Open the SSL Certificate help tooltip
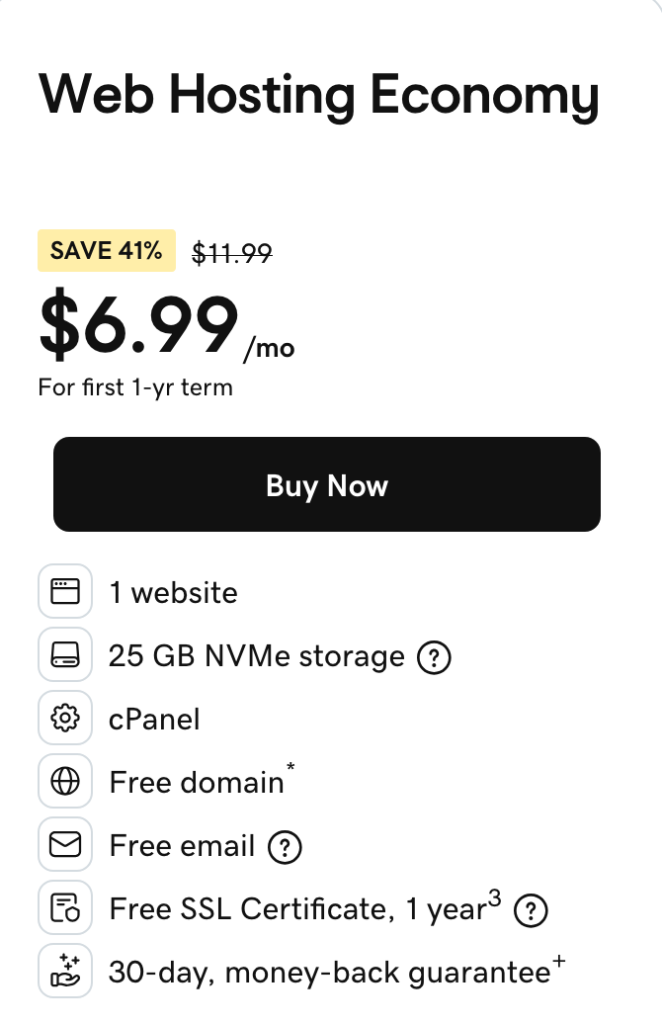Image resolution: width=662 pixels, height=1024 pixels. [529, 911]
